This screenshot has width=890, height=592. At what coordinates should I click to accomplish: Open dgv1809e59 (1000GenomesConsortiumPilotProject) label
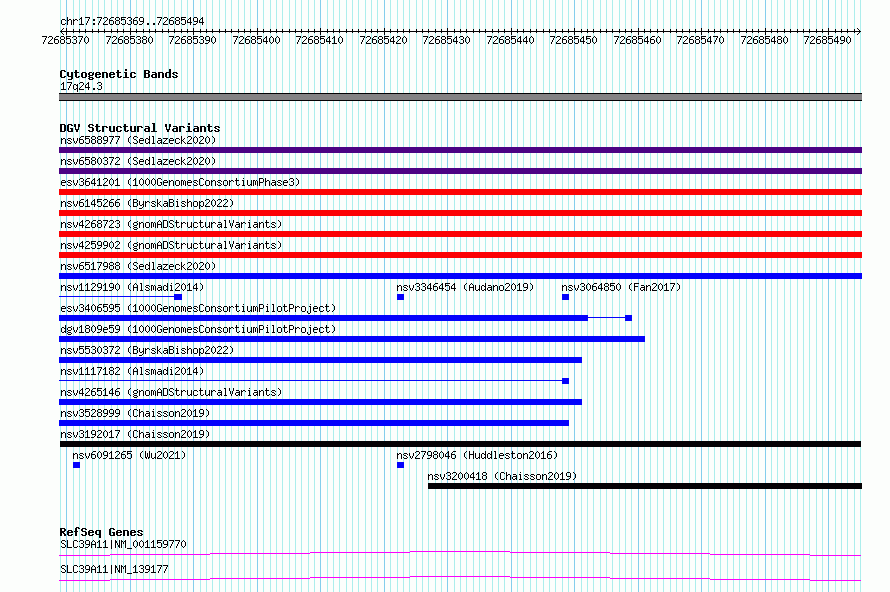click(198, 329)
